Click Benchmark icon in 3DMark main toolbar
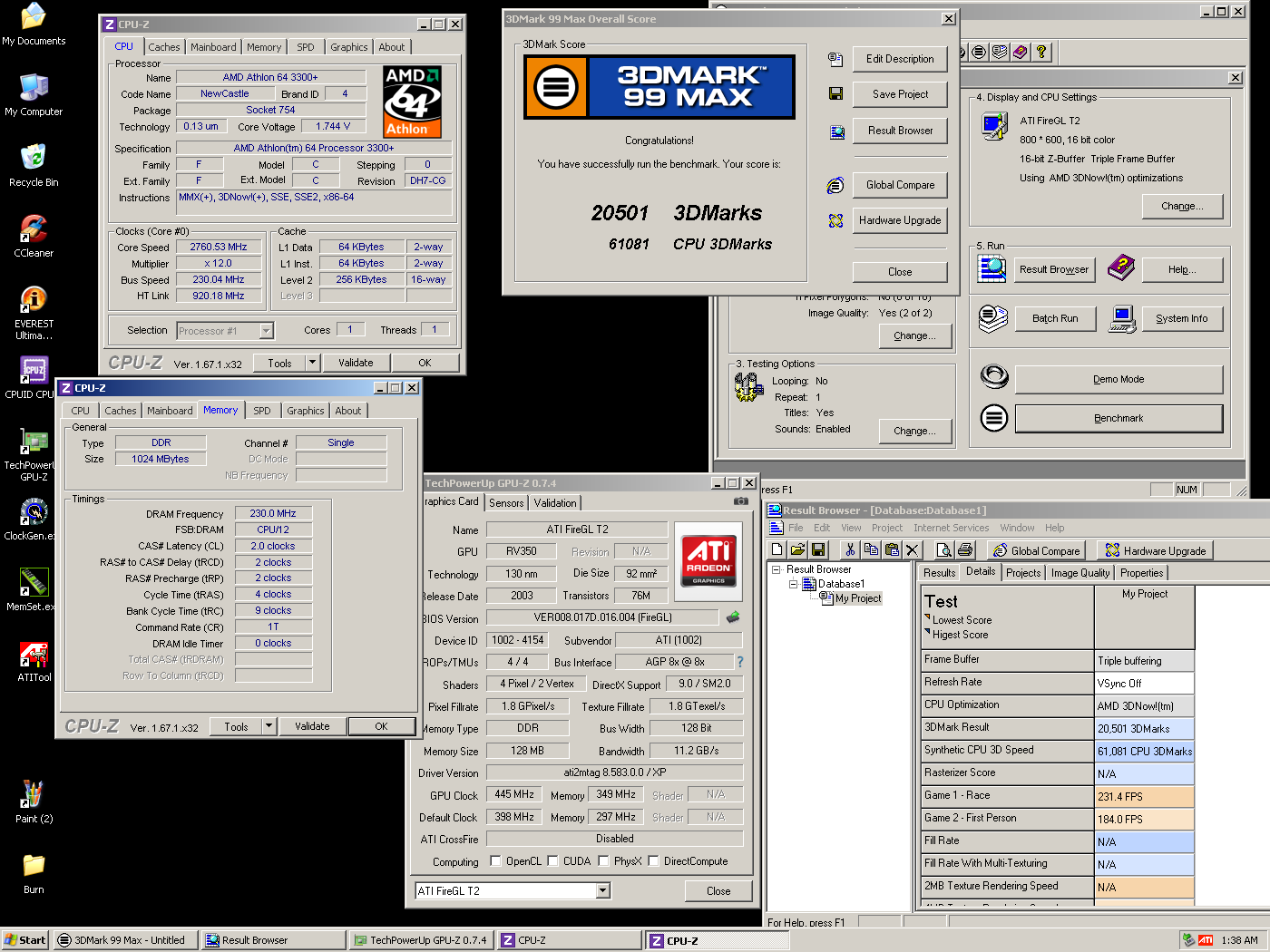Image resolution: width=1270 pixels, height=952 pixels. tap(980, 52)
